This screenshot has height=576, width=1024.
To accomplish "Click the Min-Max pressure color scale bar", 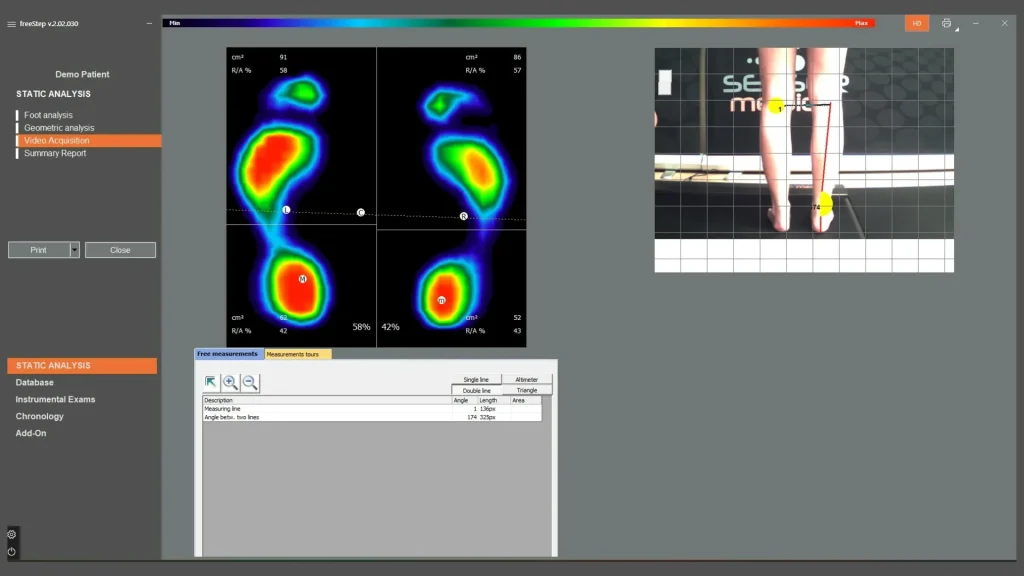I will pos(518,23).
